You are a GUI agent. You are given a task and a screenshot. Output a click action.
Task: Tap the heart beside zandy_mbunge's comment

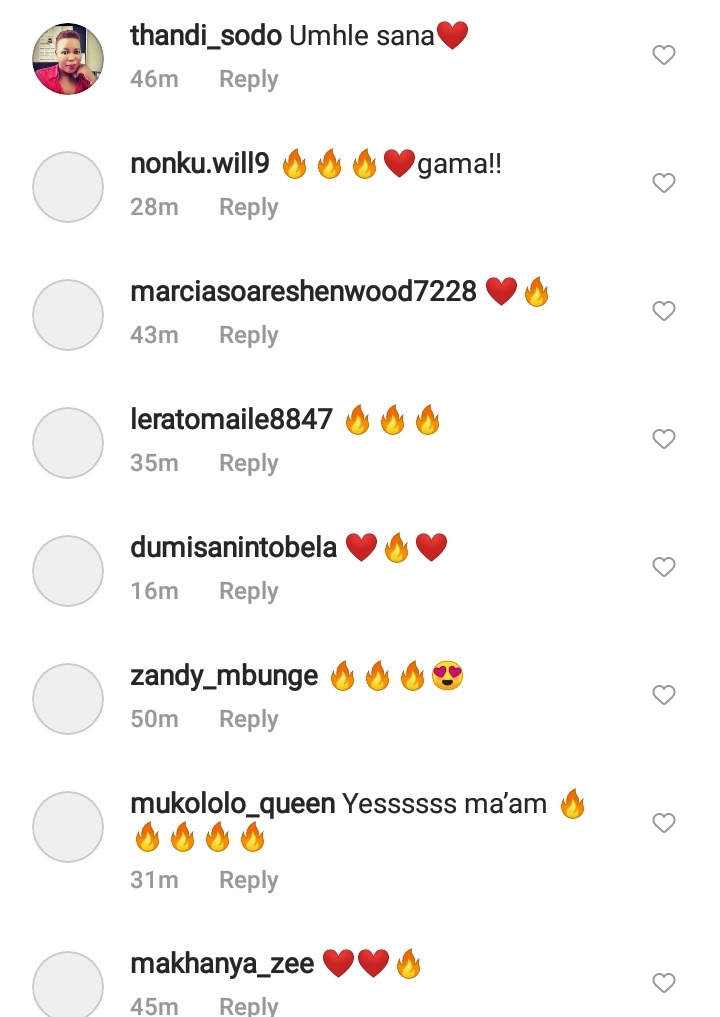click(x=664, y=695)
